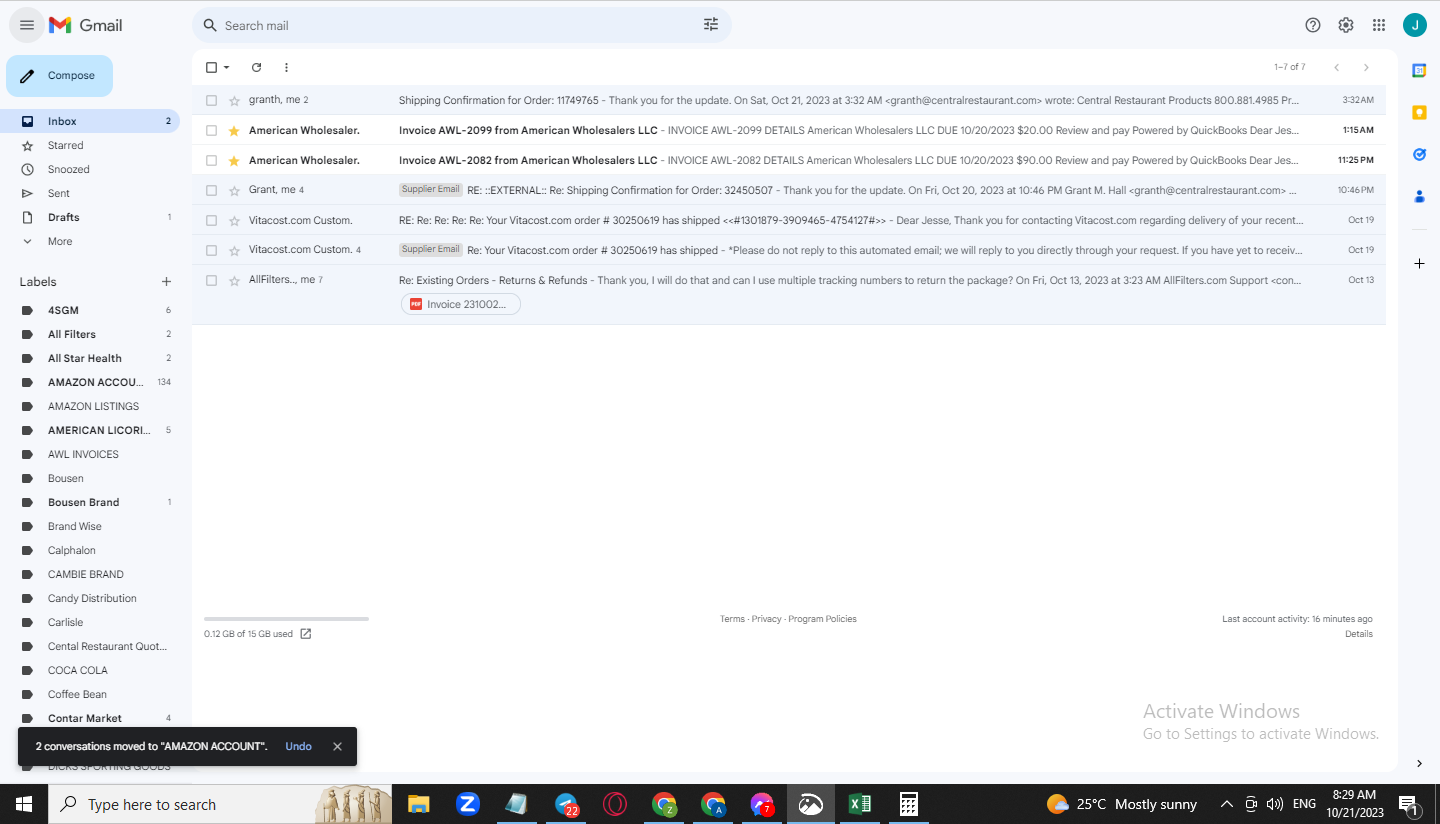
Task: Open Google Tasks side panel icon
Action: pos(1419,154)
